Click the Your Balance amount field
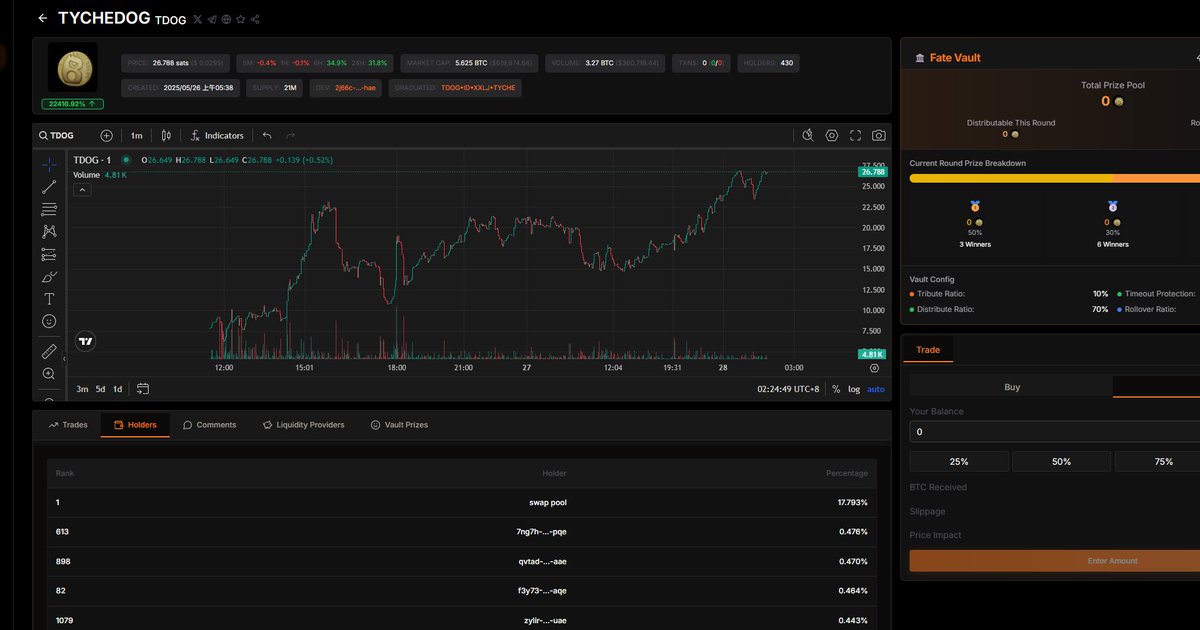1200x630 pixels. [1055, 431]
